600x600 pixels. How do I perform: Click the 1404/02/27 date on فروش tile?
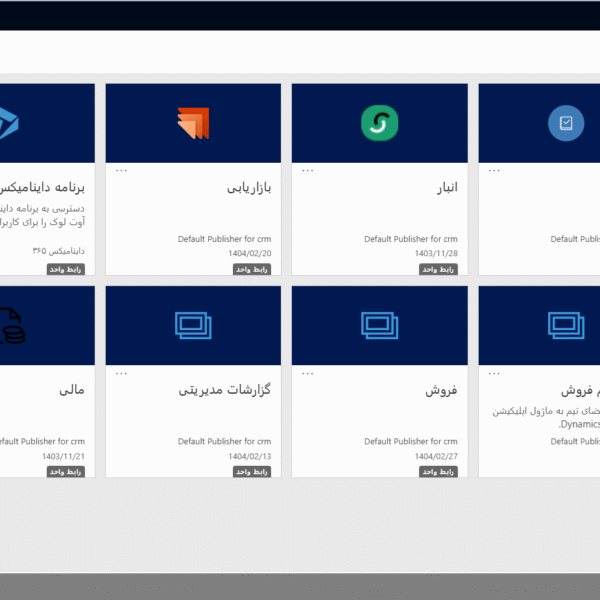(x=436, y=456)
